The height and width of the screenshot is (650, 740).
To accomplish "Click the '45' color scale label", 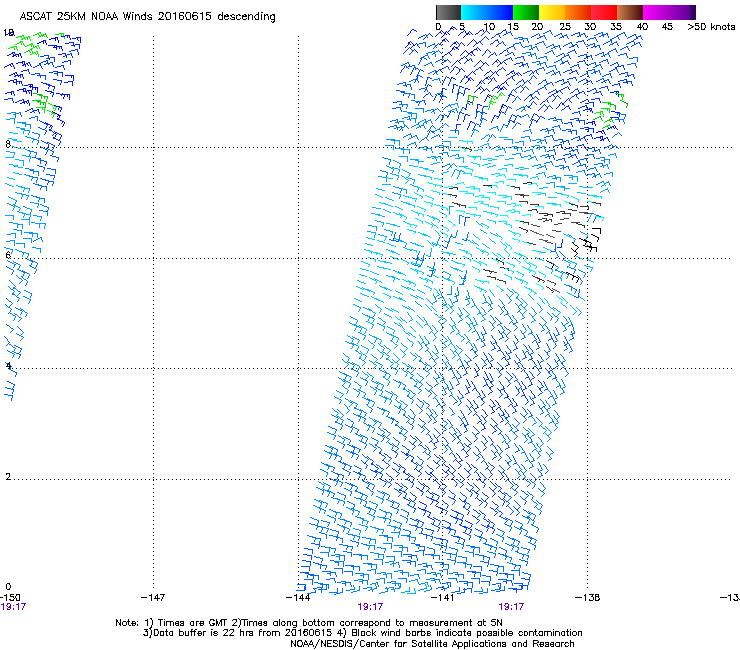I will click(667, 27).
